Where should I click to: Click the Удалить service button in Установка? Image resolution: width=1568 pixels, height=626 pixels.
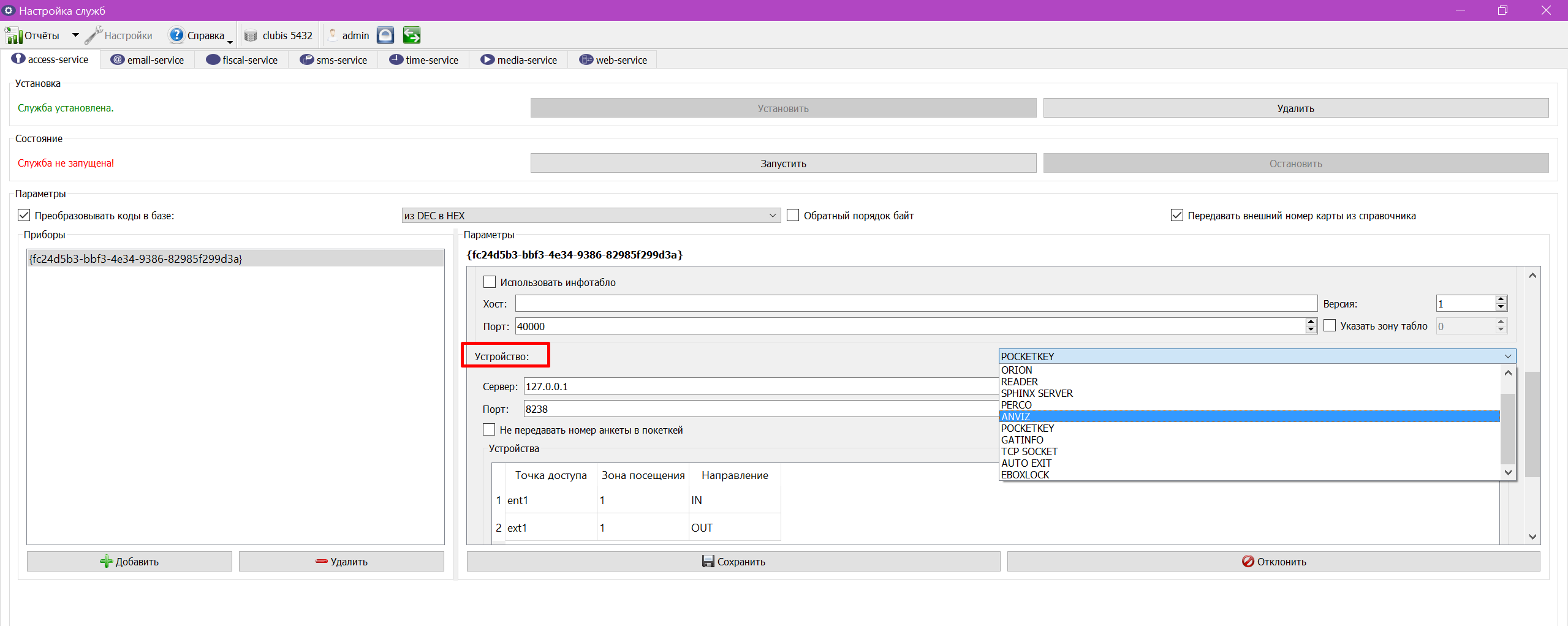pyautogui.click(x=1296, y=108)
